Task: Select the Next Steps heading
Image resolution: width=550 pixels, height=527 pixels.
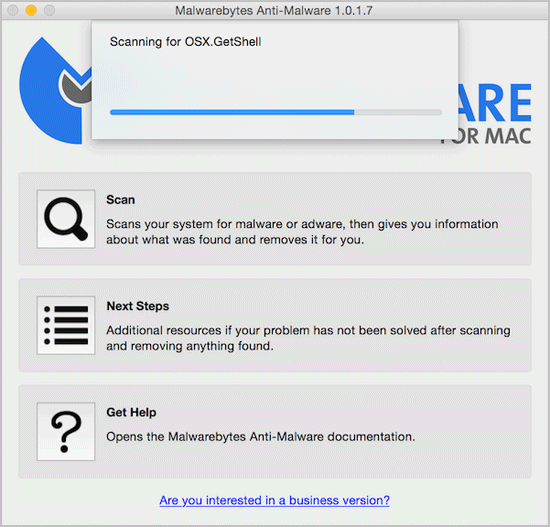Action: pos(138,306)
